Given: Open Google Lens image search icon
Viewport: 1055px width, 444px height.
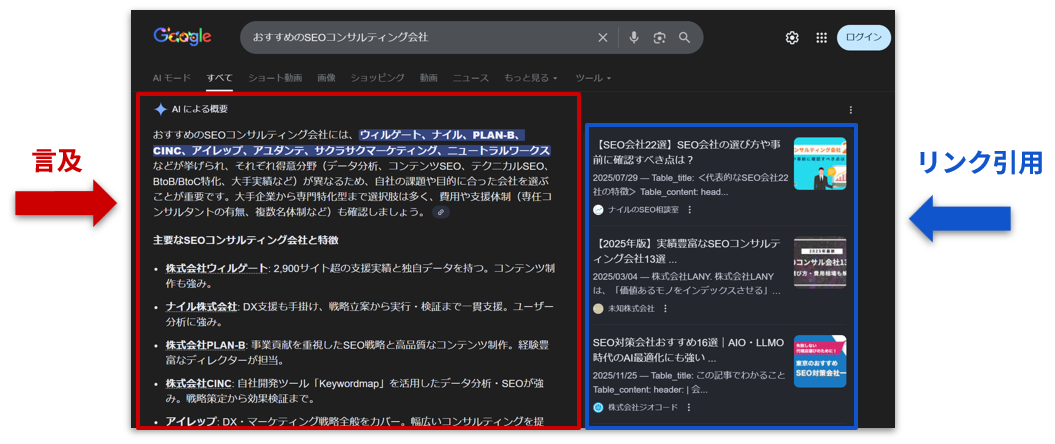Looking at the screenshot, I should (659, 38).
